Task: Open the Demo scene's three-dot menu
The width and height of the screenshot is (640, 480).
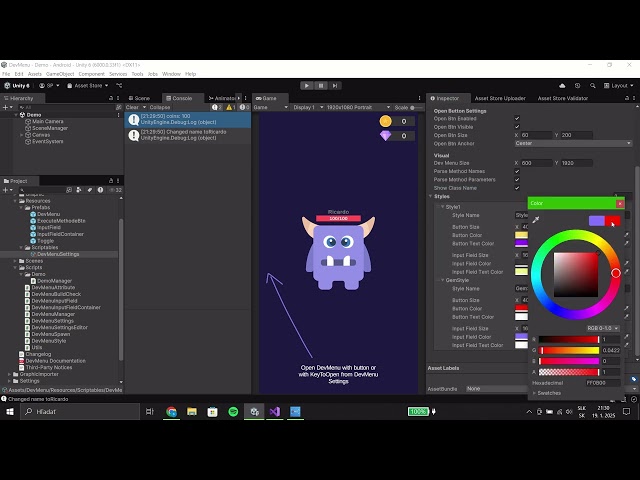Action: [x=119, y=115]
